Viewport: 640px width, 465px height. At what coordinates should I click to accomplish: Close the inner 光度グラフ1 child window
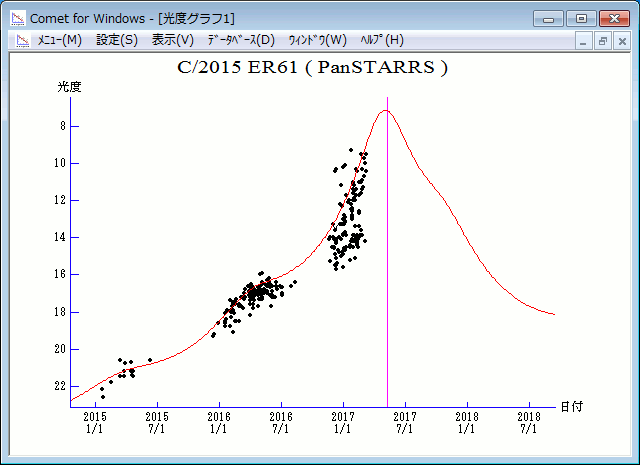622,41
